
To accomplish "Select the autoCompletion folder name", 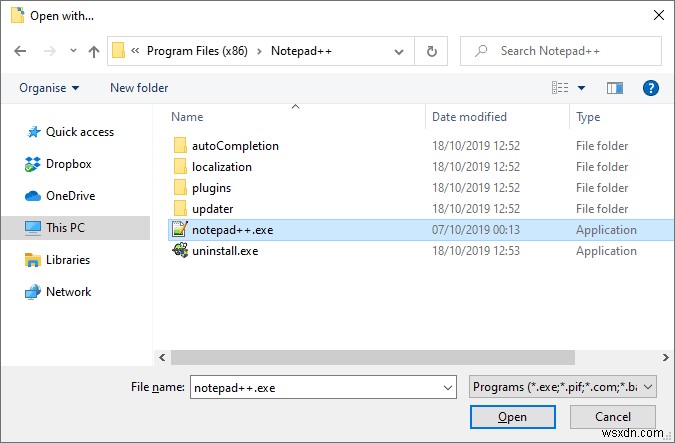I will click(x=235, y=146).
